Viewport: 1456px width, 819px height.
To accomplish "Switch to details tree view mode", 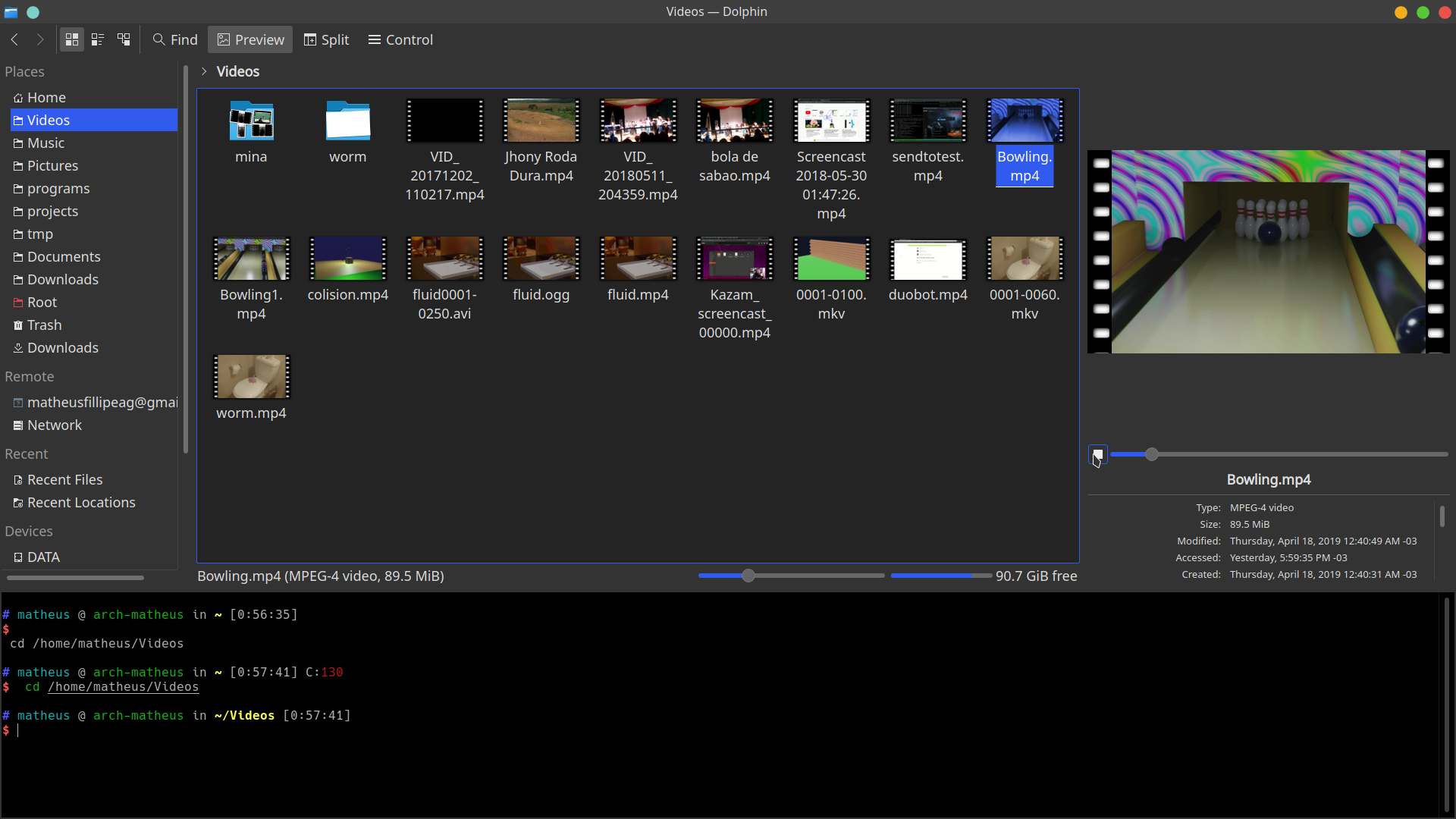I will coord(124,39).
